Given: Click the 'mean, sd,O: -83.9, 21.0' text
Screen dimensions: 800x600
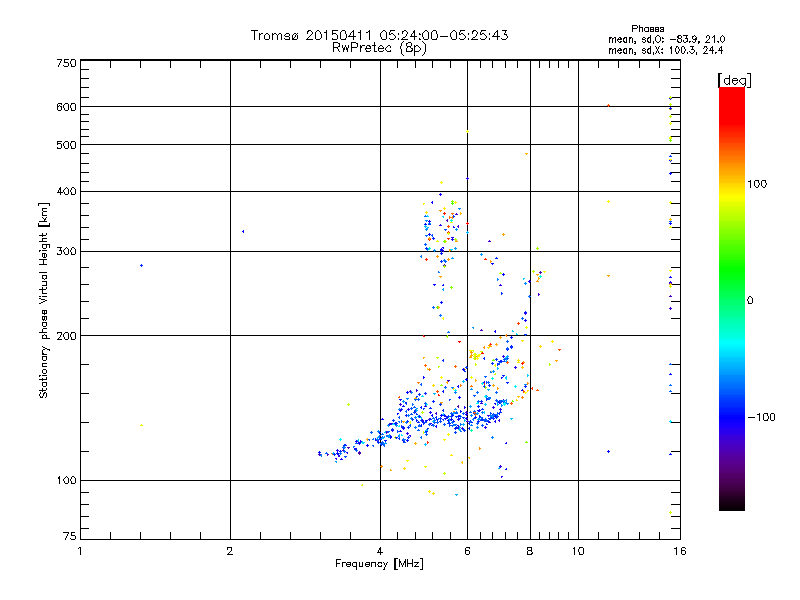Looking at the screenshot, I should coord(666,39).
